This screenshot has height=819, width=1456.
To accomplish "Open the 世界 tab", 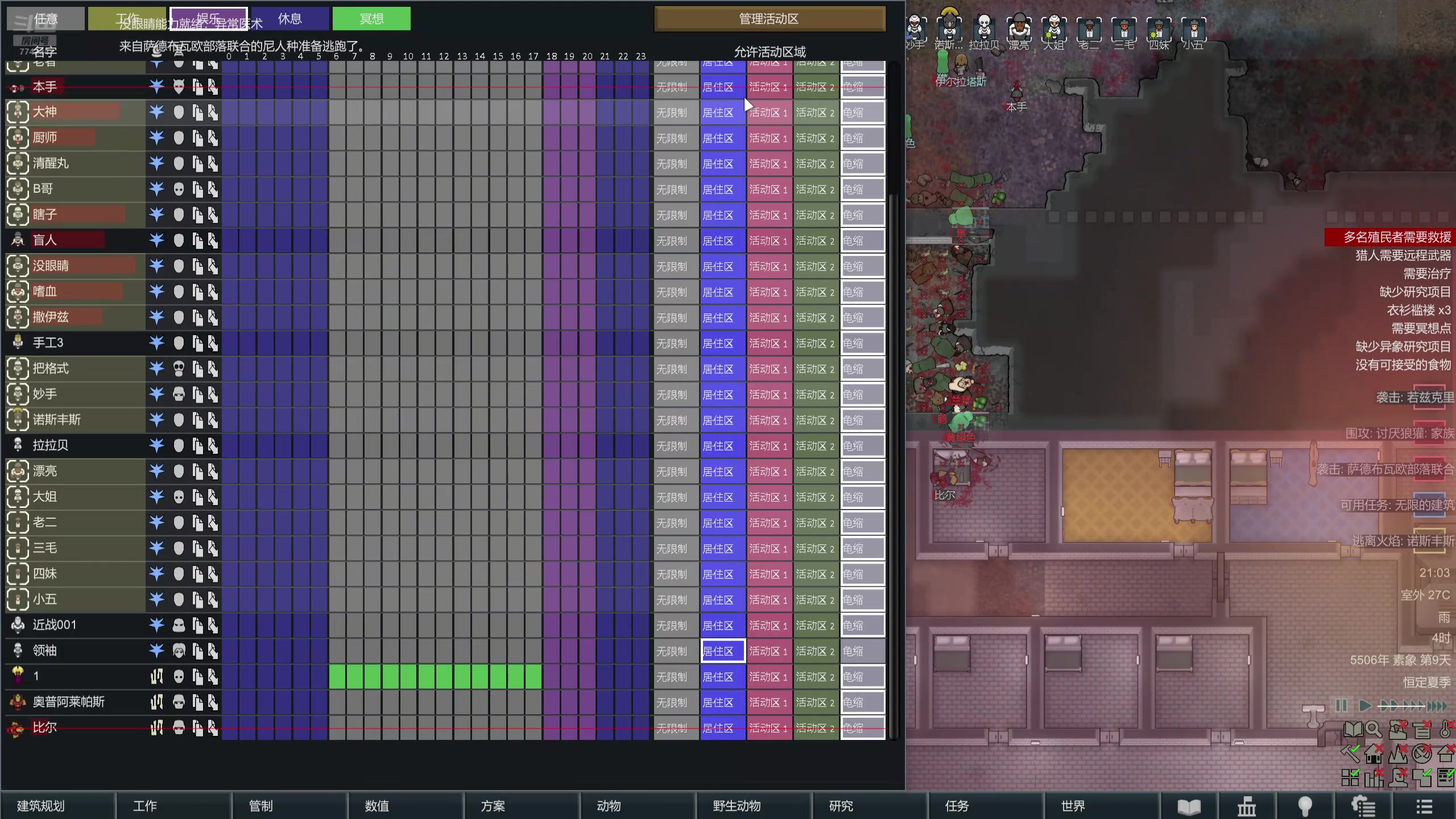I will [x=1102, y=806].
